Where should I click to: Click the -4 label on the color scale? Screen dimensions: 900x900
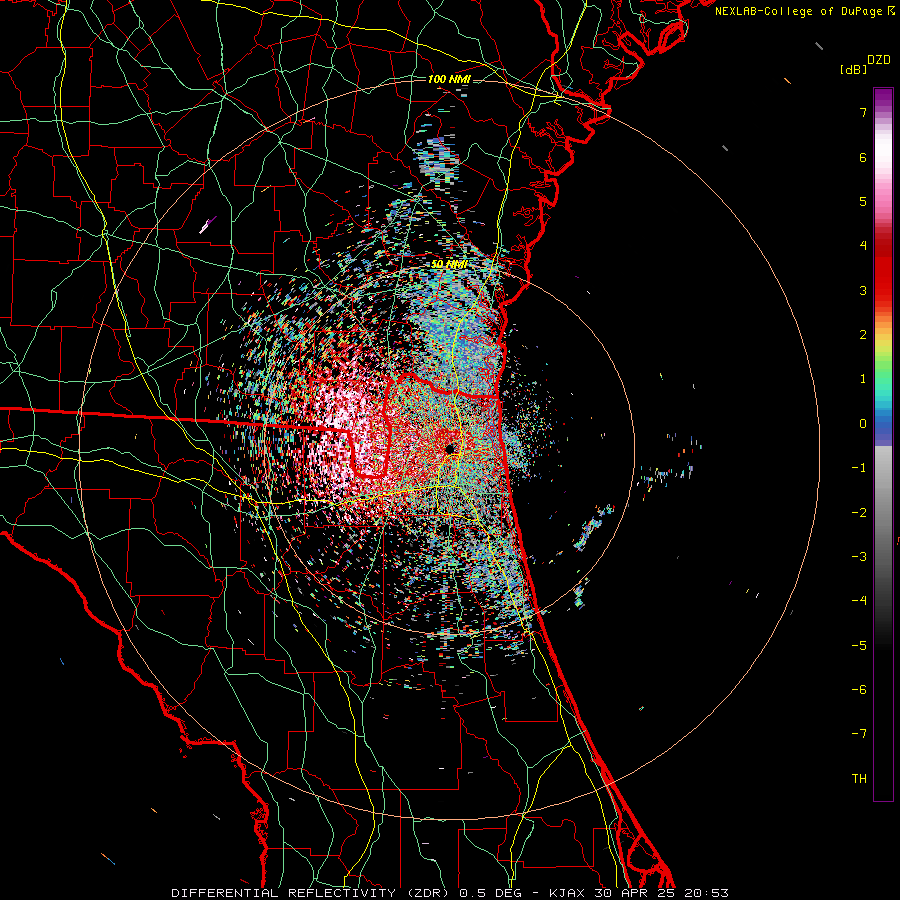pos(859,601)
